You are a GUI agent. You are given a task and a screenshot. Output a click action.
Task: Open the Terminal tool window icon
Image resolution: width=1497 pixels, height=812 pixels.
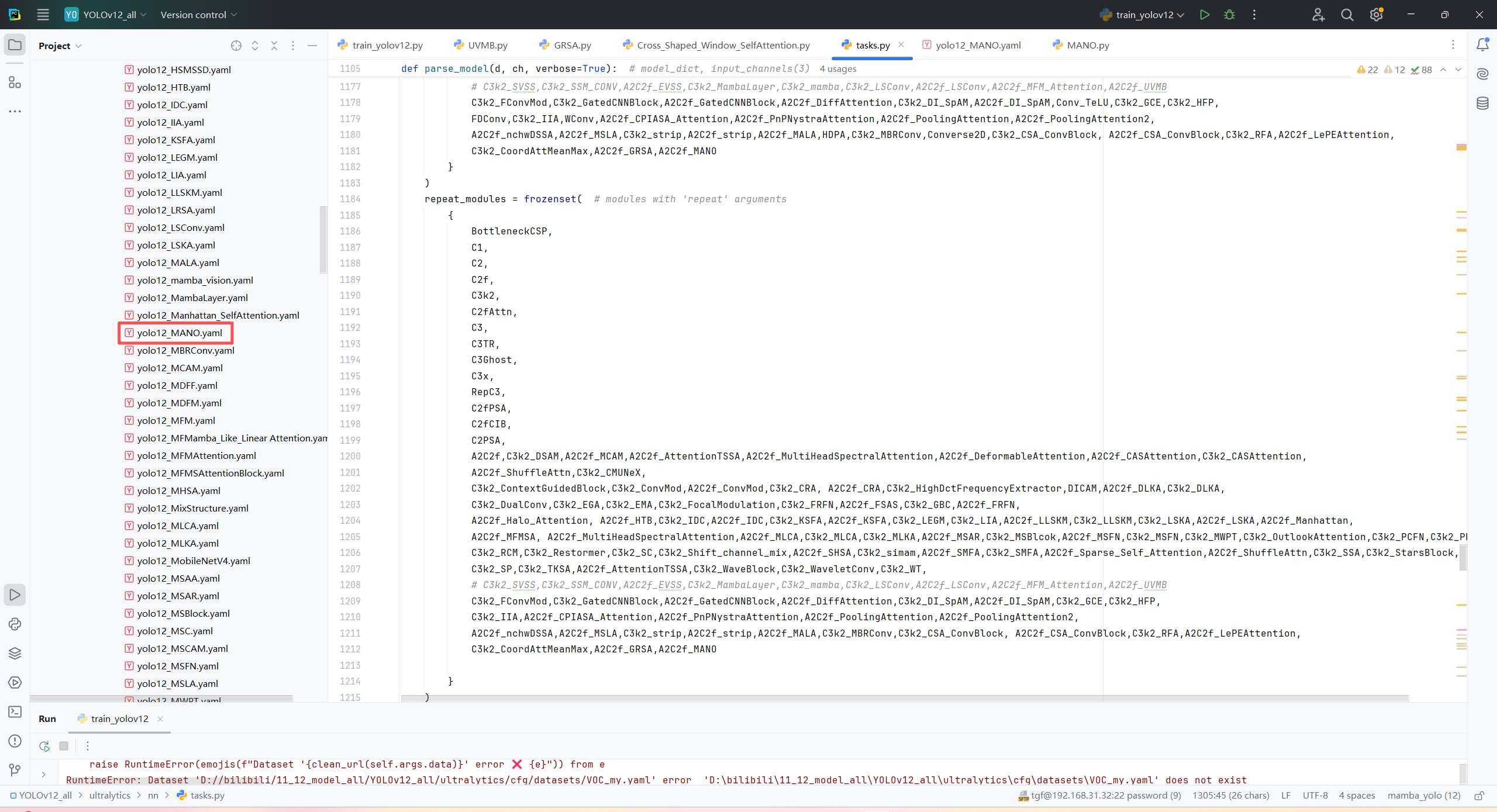click(15, 711)
